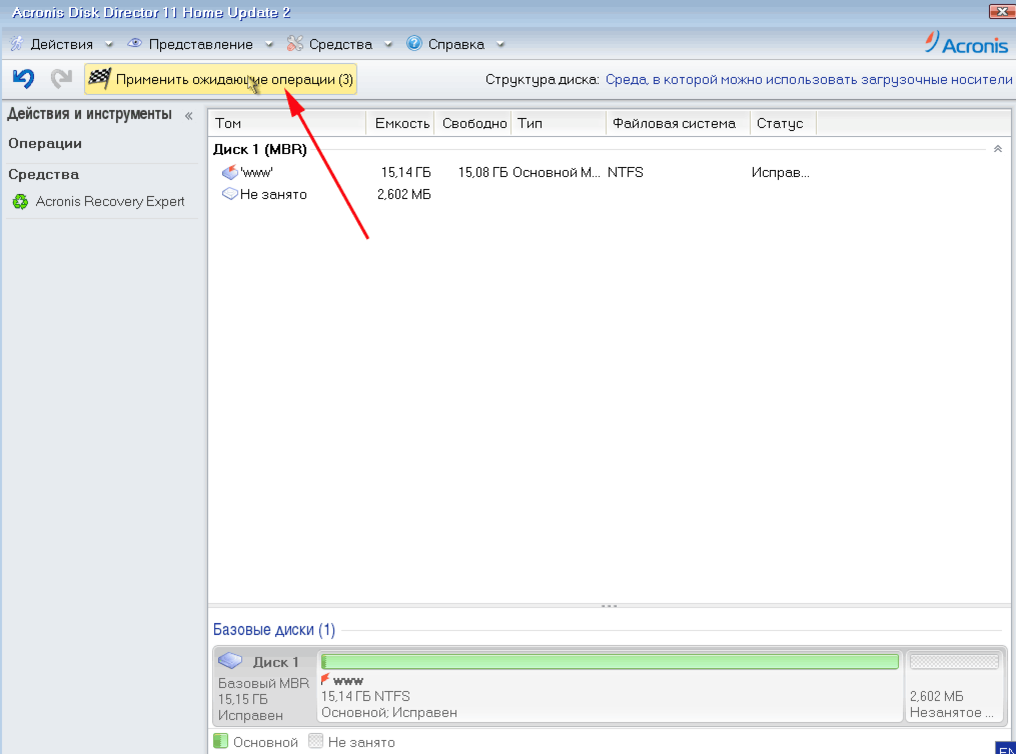Image resolution: width=1016 pixels, height=754 pixels.
Task: Click the Acronis Recovery Expert recycle icon
Action: coord(21,201)
